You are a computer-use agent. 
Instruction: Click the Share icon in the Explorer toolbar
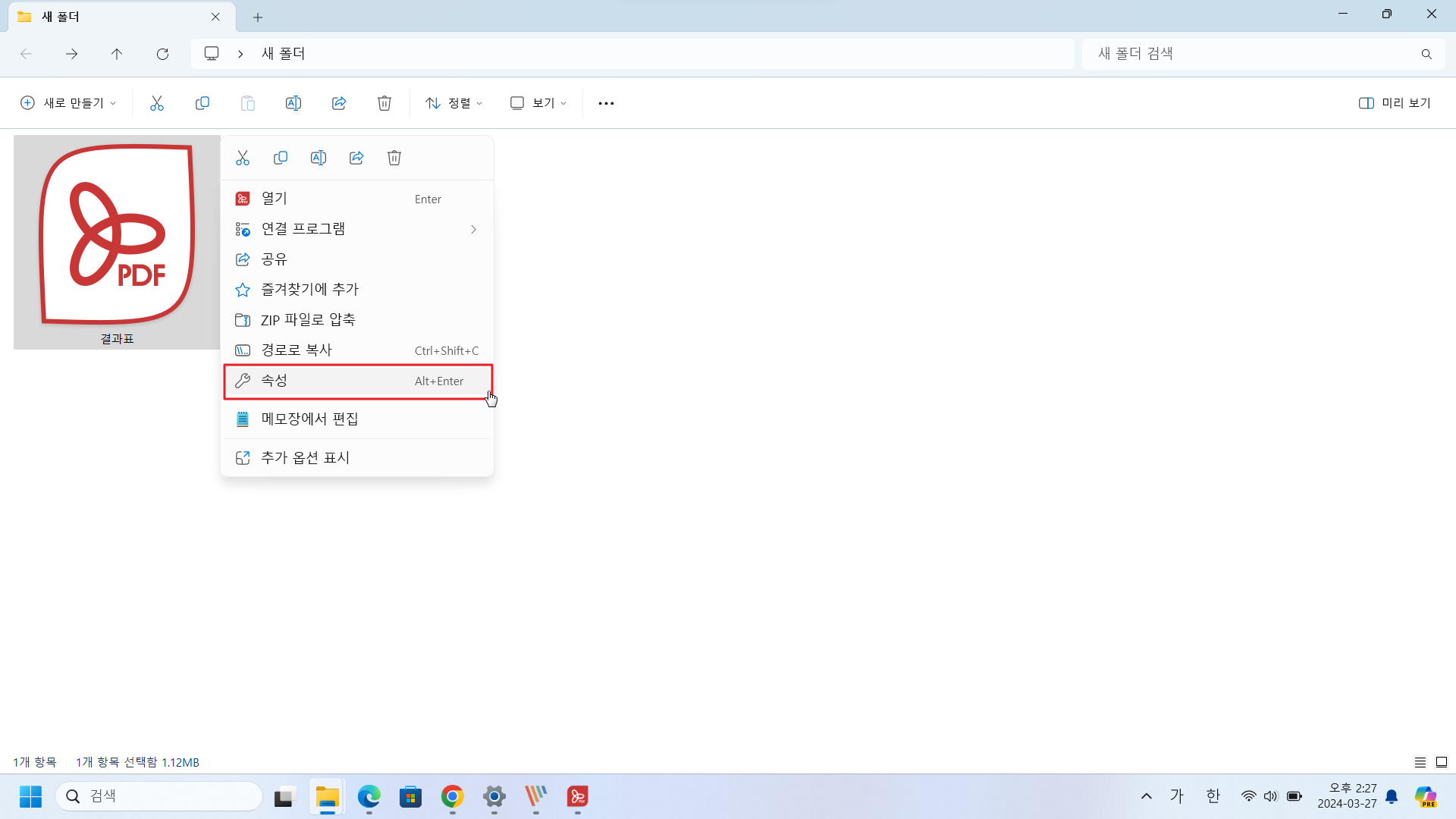[x=339, y=103]
